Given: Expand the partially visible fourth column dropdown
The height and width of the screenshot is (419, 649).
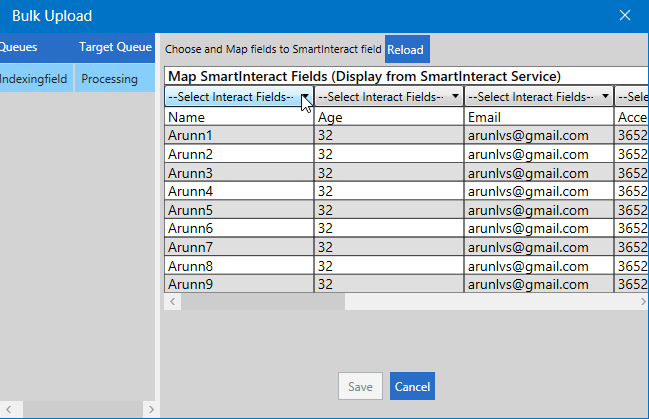Looking at the screenshot, I should pyautogui.click(x=630, y=97).
